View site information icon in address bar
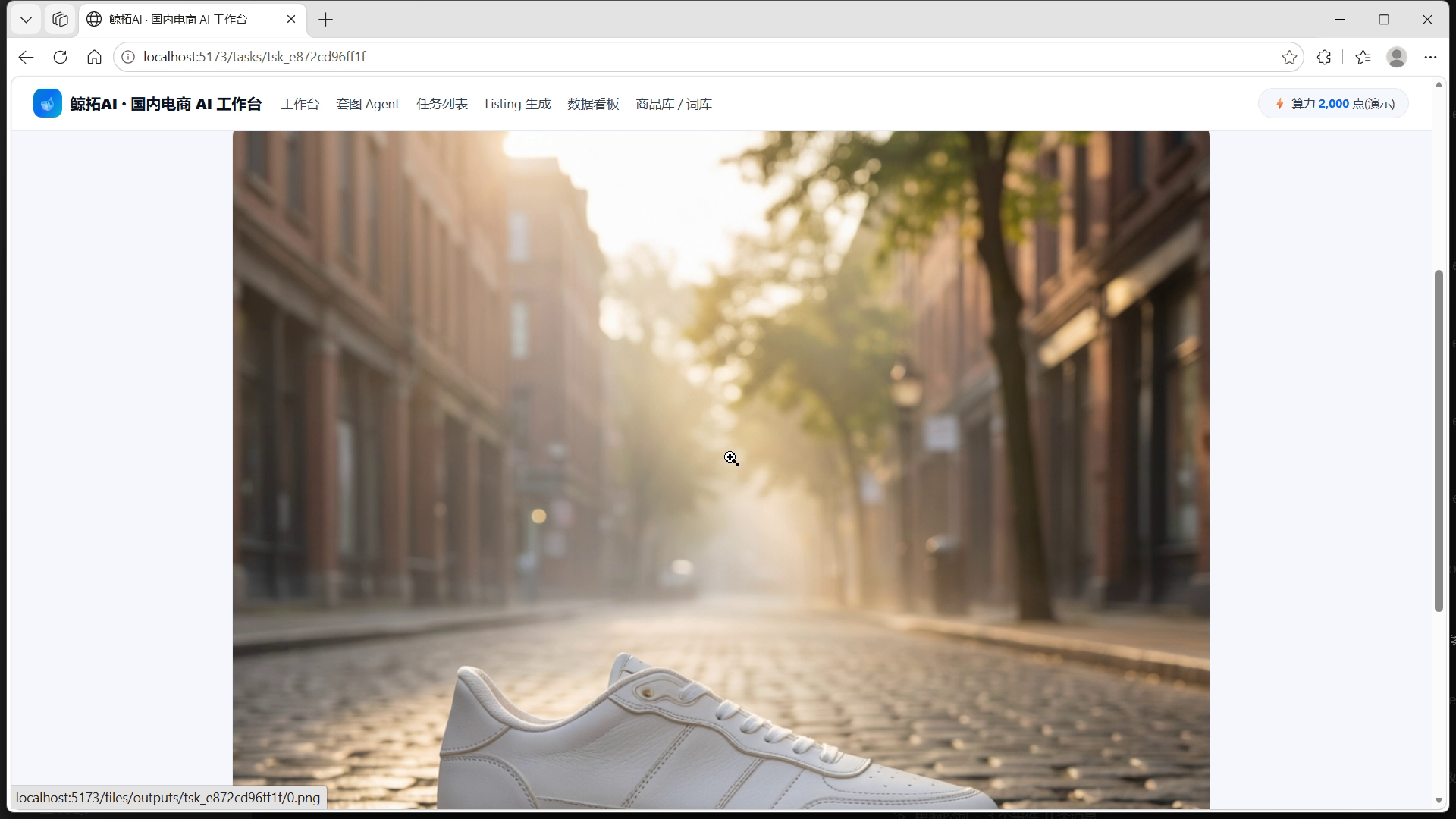Viewport: 1456px width, 819px height. click(128, 57)
